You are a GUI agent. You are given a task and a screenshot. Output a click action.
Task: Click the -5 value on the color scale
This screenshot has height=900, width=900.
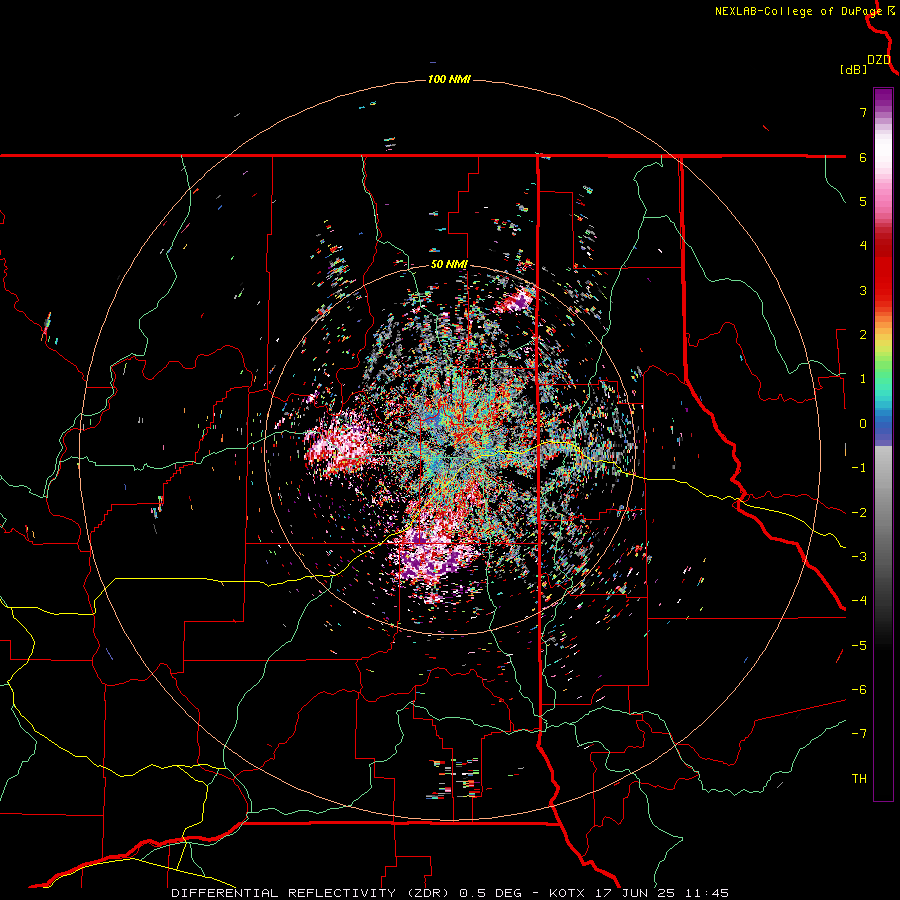coord(859,646)
